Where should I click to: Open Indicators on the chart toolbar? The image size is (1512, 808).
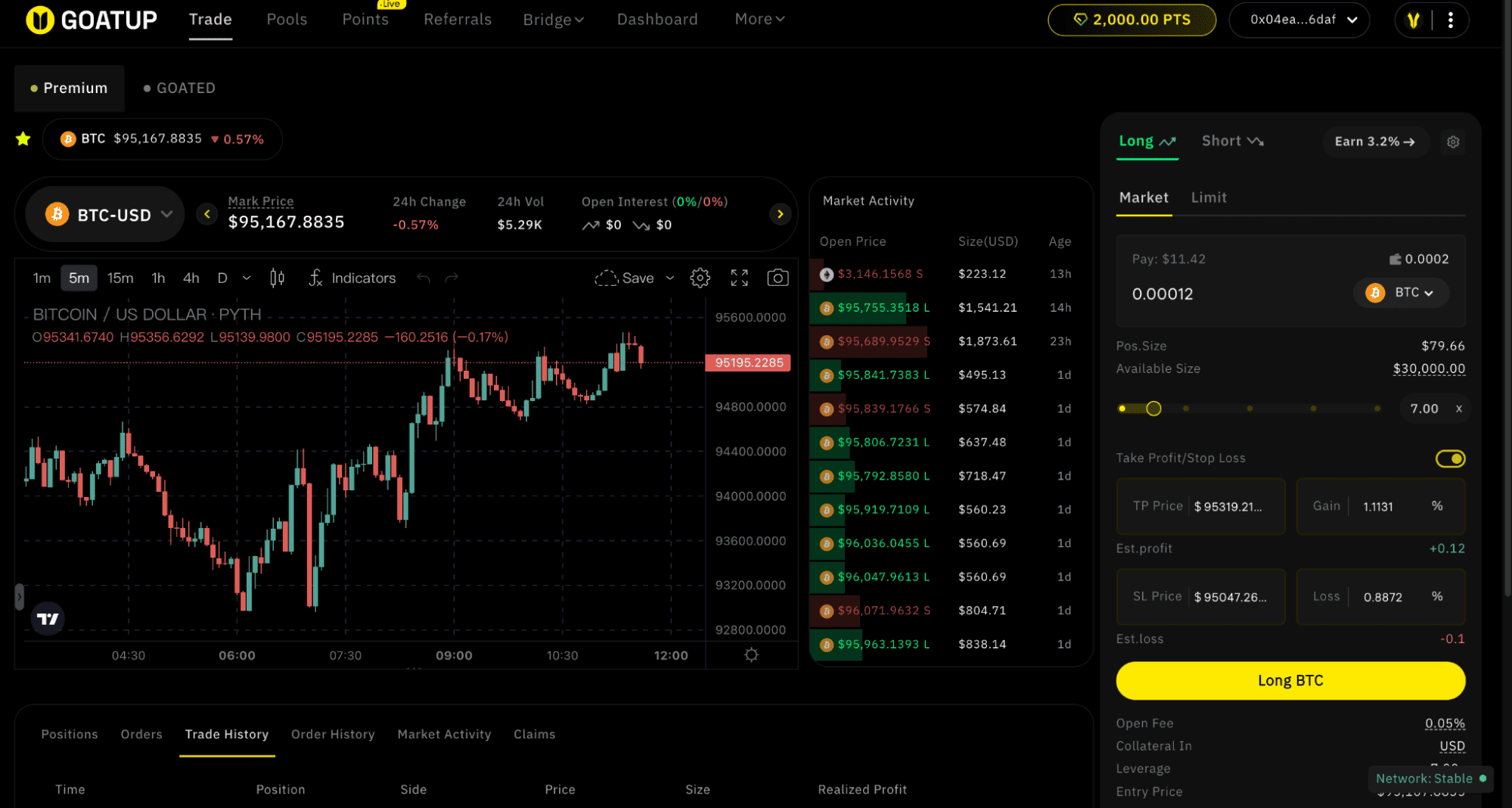click(352, 278)
